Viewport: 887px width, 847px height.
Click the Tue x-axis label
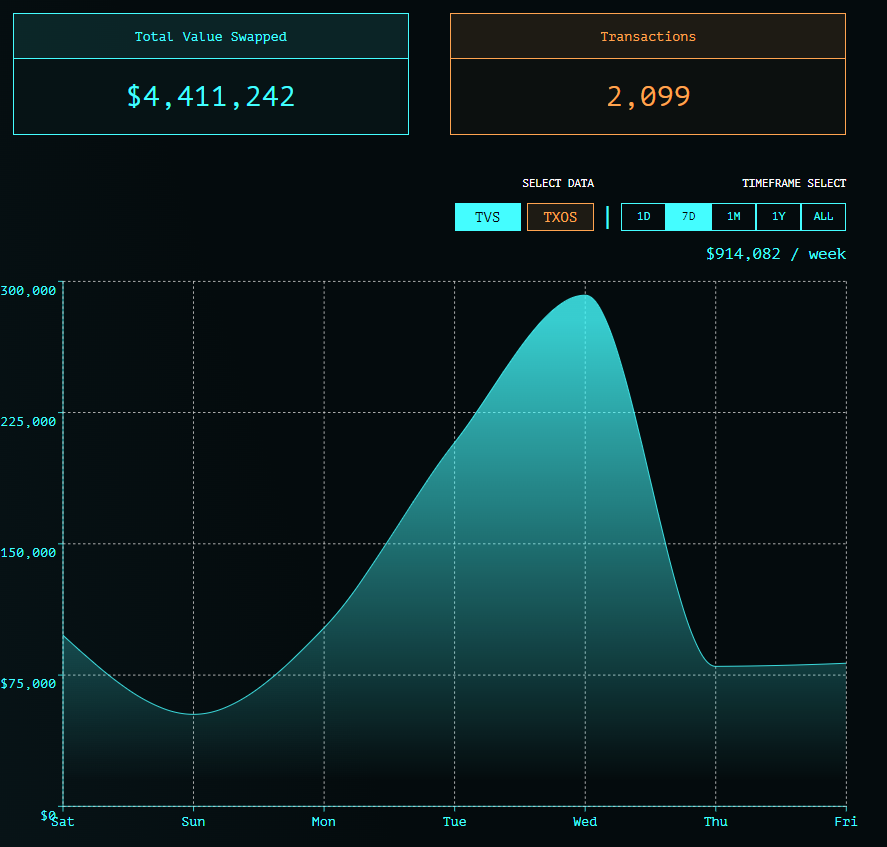pyautogui.click(x=454, y=822)
